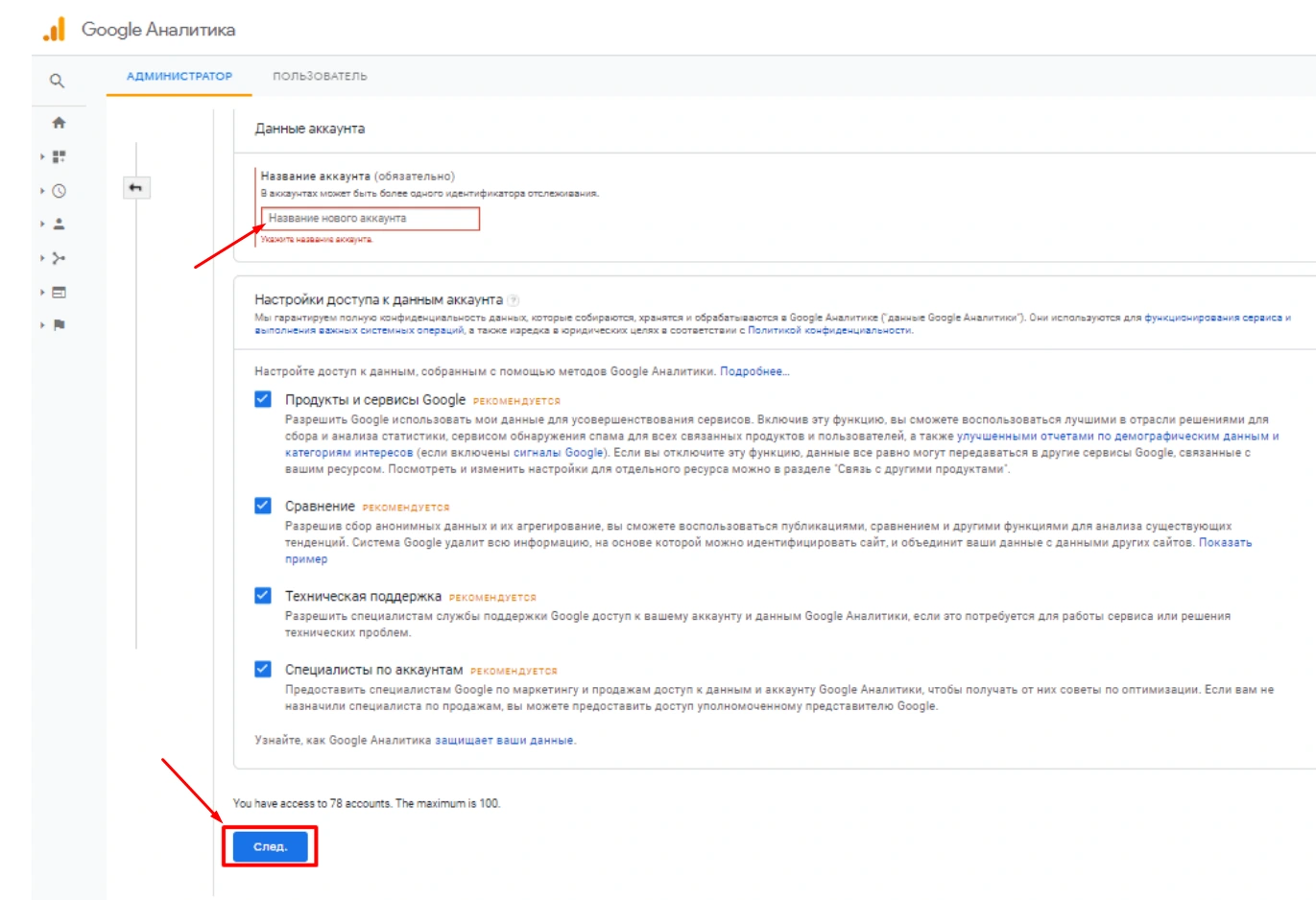Expand the Realtime section arrow
1316x900 pixels.
tap(42, 191)
